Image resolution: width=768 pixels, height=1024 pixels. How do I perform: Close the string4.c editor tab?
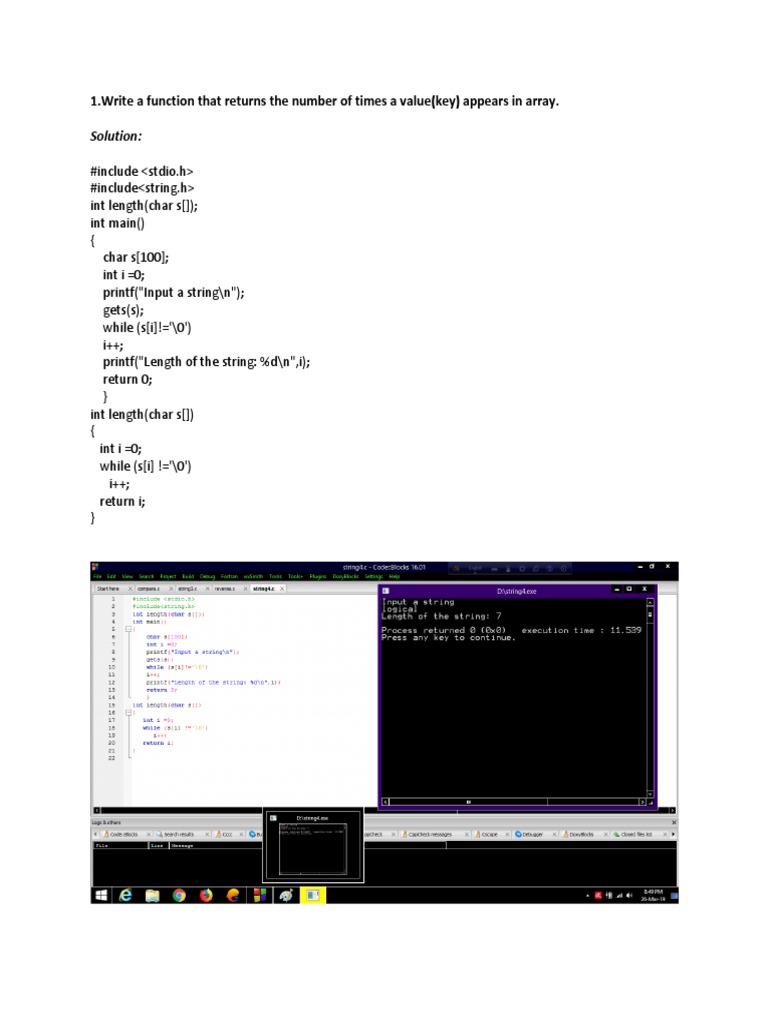tap(282, 588)
